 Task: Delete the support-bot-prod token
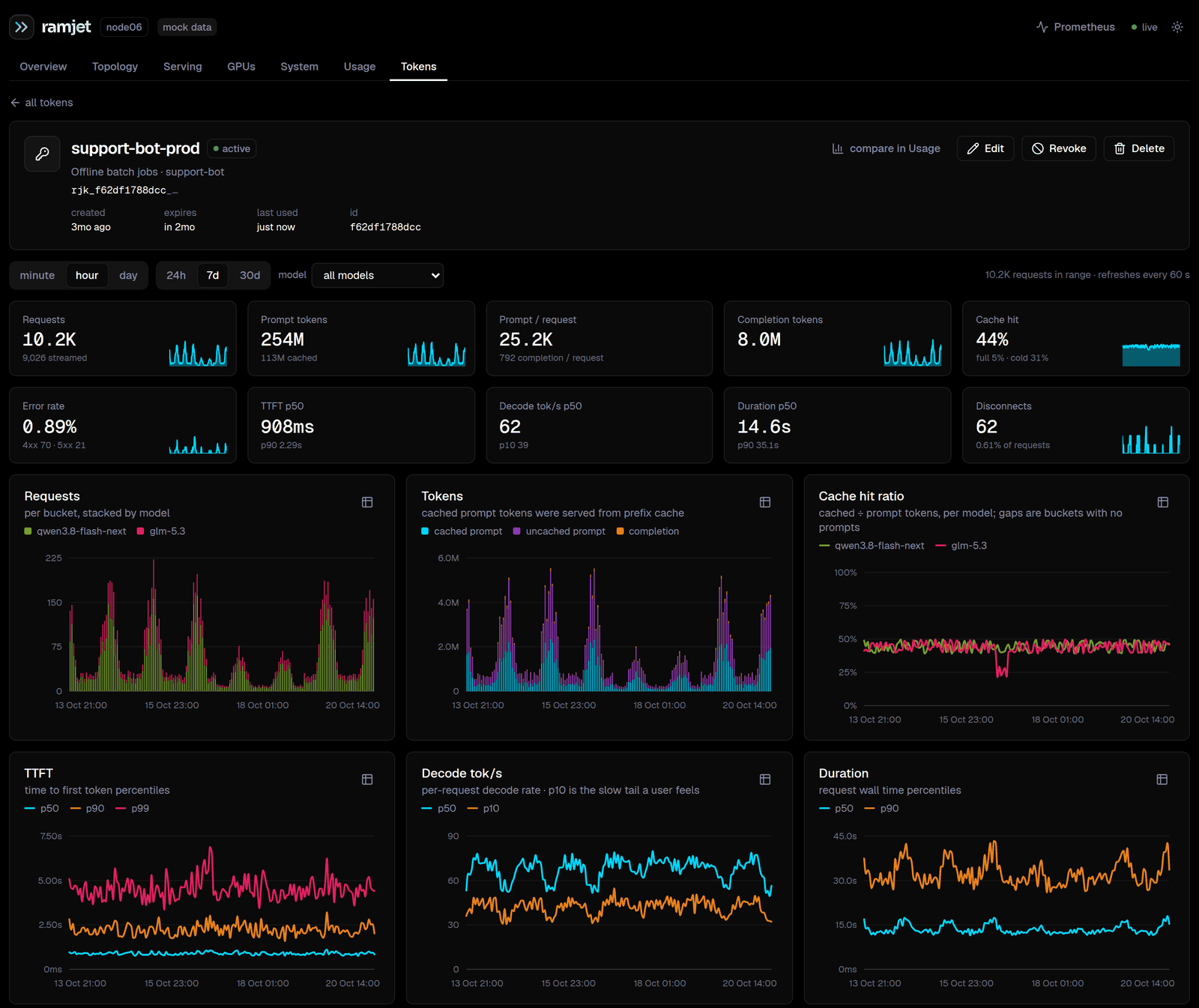[x=1139, y=148]
